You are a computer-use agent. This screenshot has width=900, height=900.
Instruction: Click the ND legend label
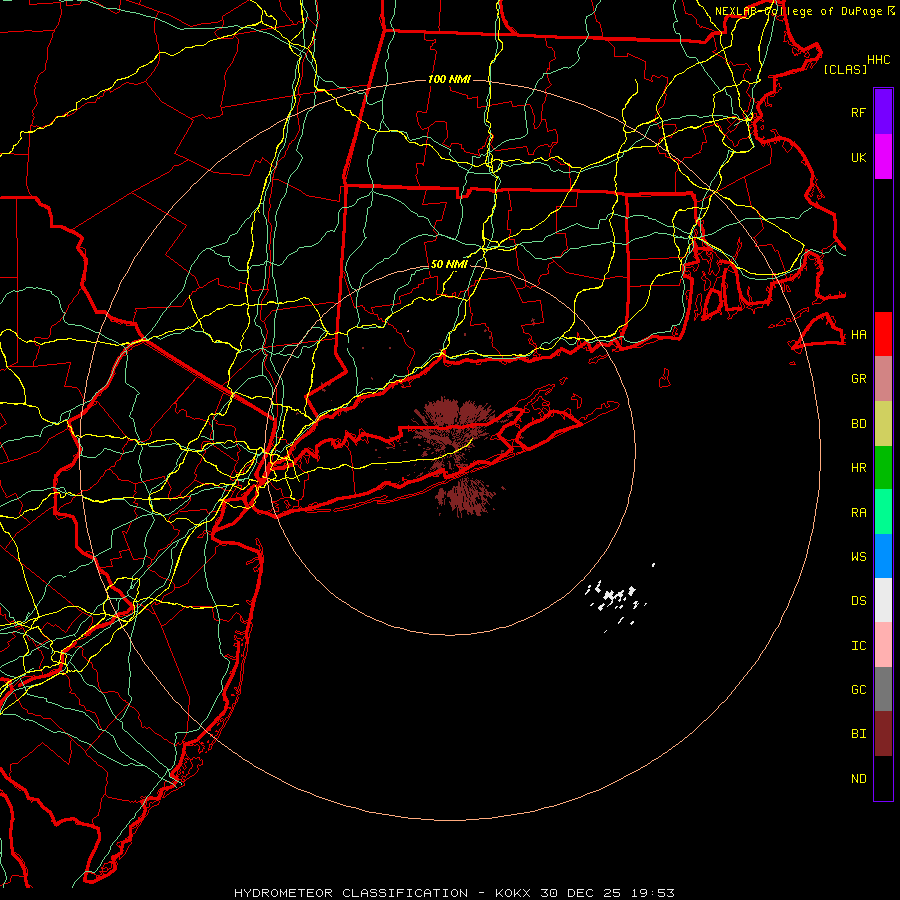(858, 779)
